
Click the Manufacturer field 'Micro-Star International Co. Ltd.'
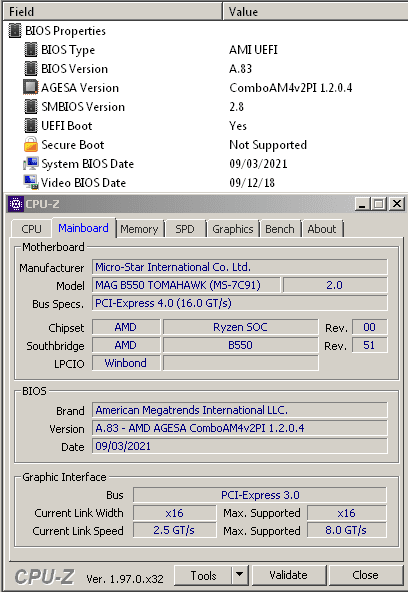click(240, 267)
